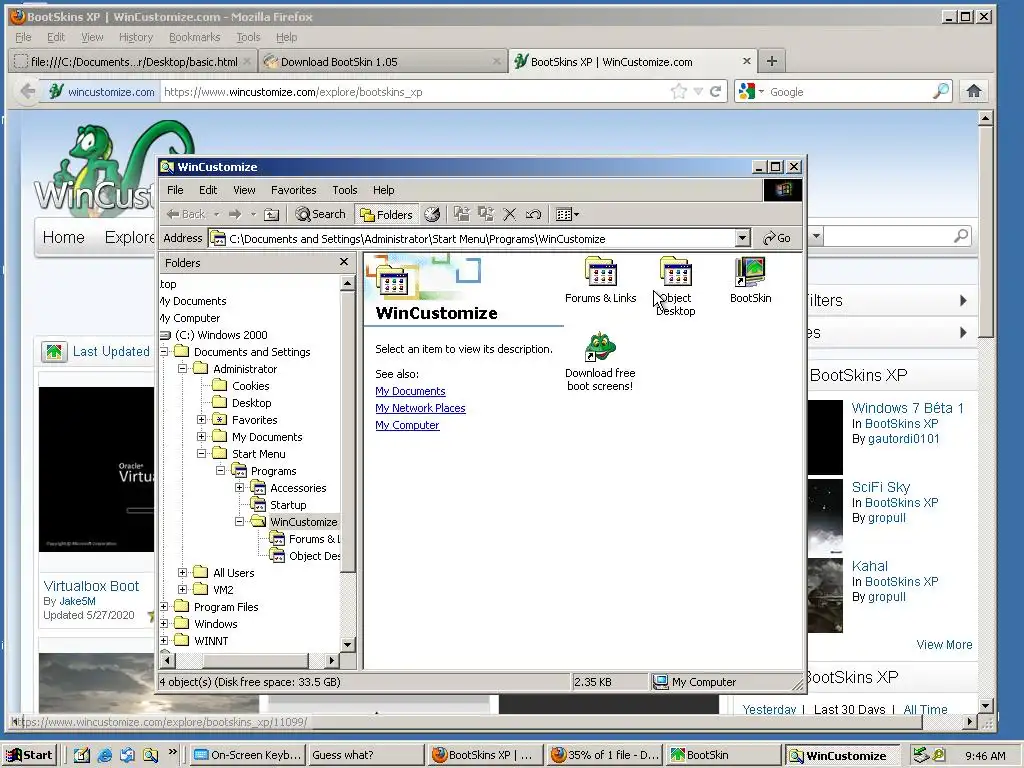
Task: Click the Firefox Home icon
Action: (973, 91)
